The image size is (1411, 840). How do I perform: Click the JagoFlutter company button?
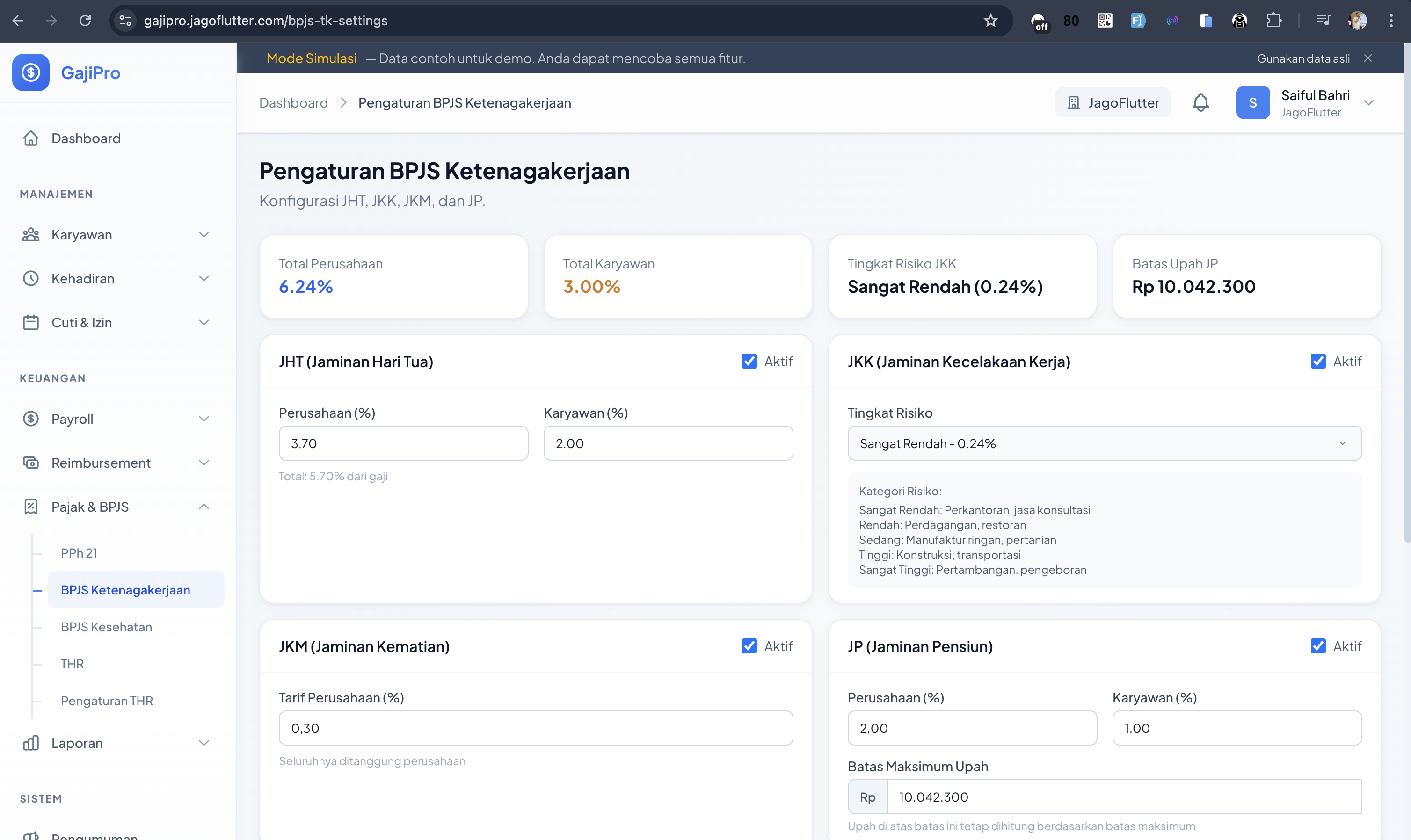(x=1112, y=102)
